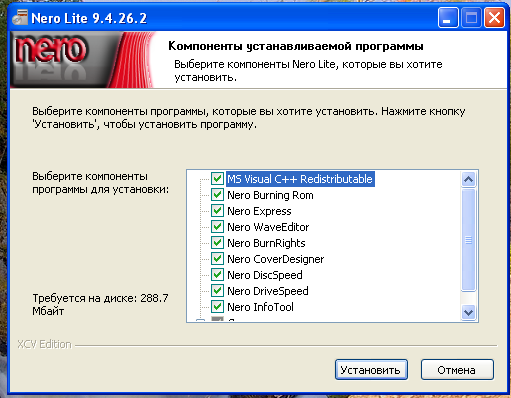Click the scroll down arrow in components list

pos(468,312)
